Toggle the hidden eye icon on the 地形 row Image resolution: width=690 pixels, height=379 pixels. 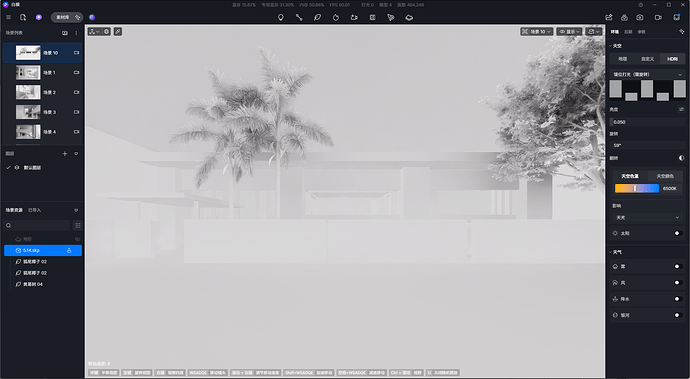(x=77, y=239)
